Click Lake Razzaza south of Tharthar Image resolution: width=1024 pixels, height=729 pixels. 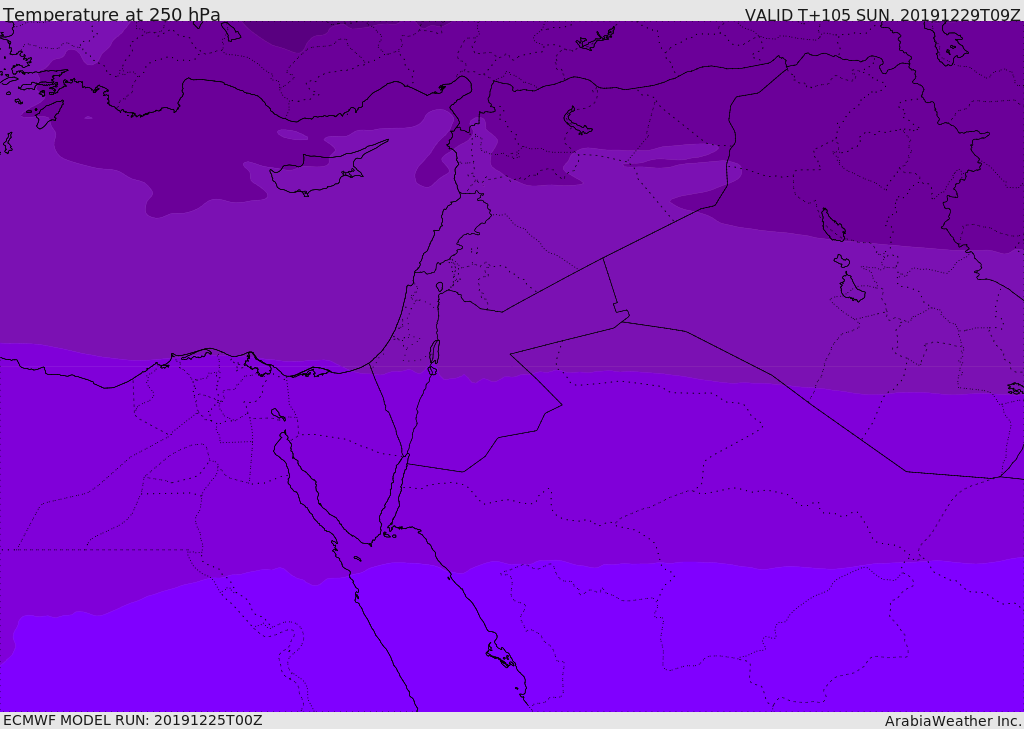(x=851, y=289)
